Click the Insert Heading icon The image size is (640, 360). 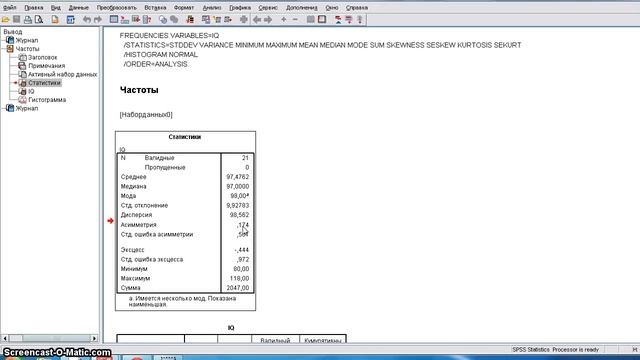[x=338, y=19]
